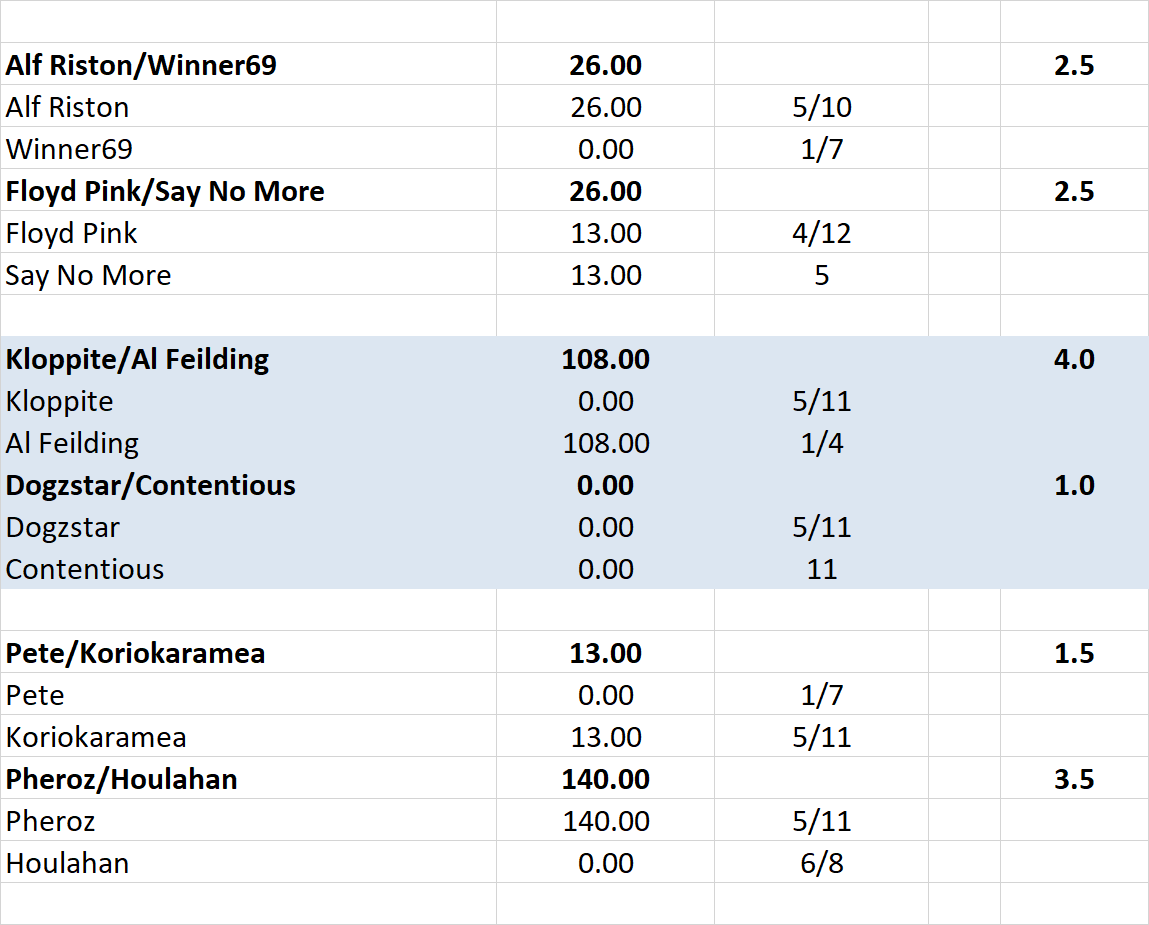Select the Say No More cell

coord(88,276)
